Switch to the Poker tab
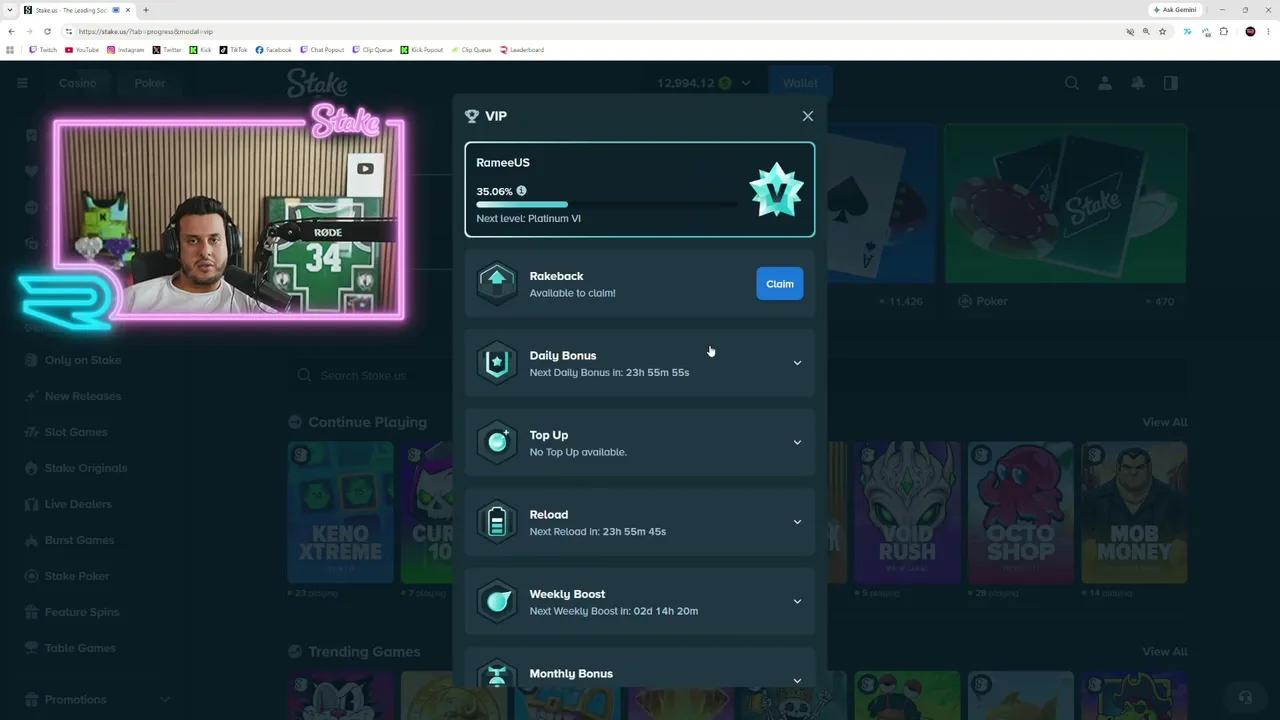The image size is (1280, 720). tap(150, 83)
